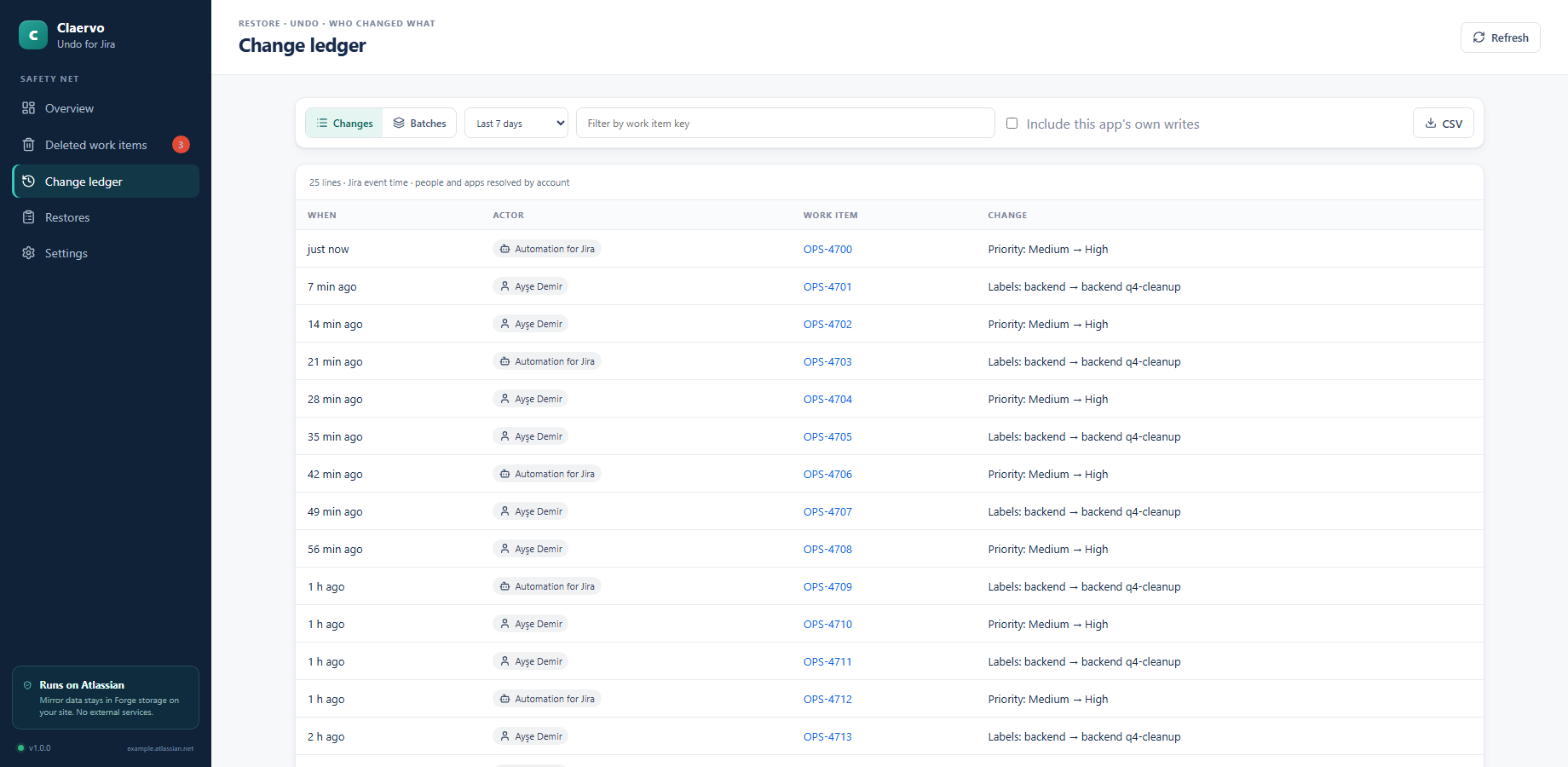
Task: Click the Runs on Atlassian heading
Action: (x=82, y=685)
